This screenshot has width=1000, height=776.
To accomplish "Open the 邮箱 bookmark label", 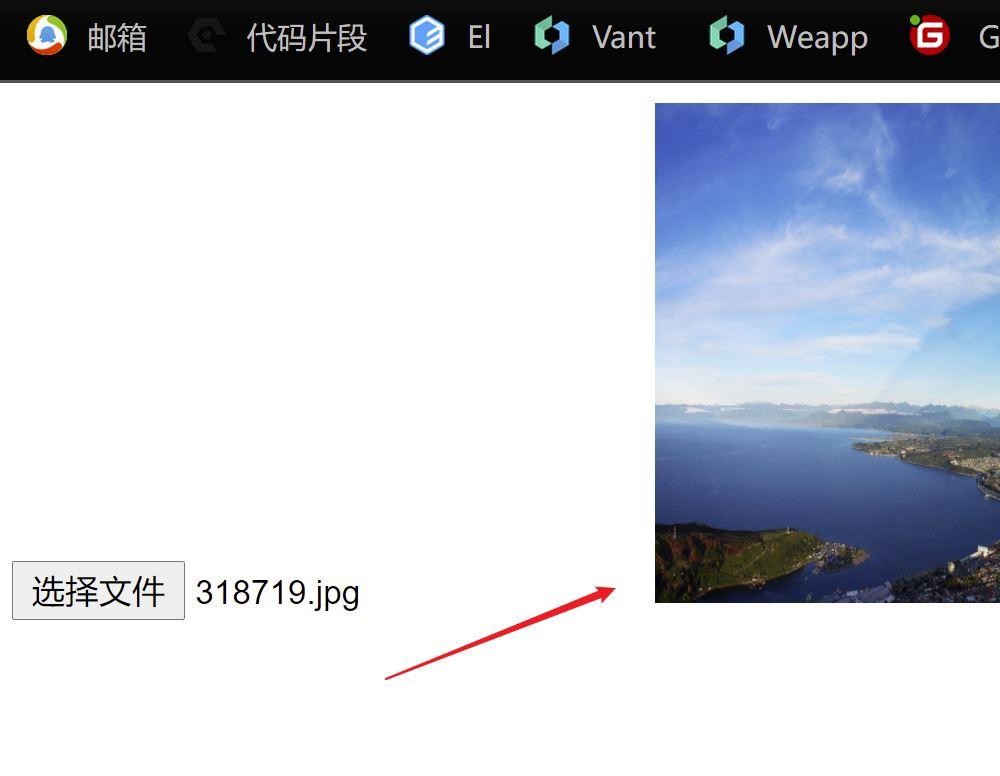I will pos(117,38).
